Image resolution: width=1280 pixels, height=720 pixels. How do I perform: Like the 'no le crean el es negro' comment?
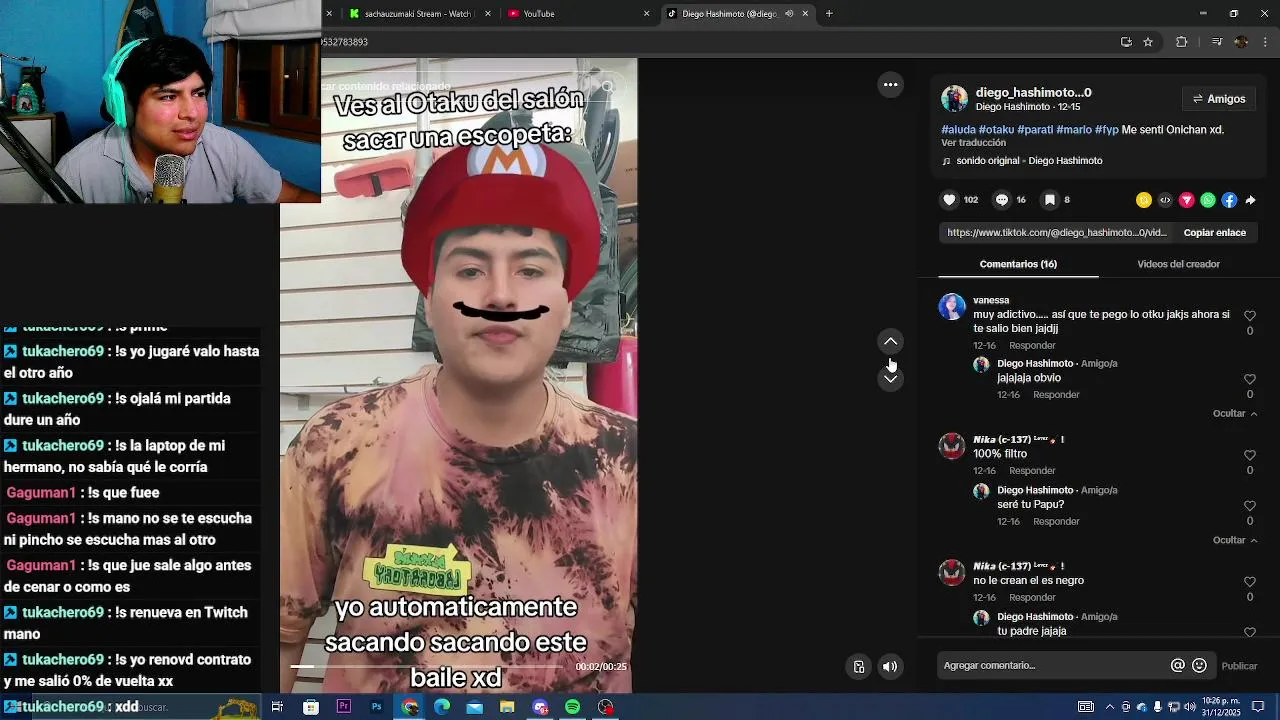1249,582
